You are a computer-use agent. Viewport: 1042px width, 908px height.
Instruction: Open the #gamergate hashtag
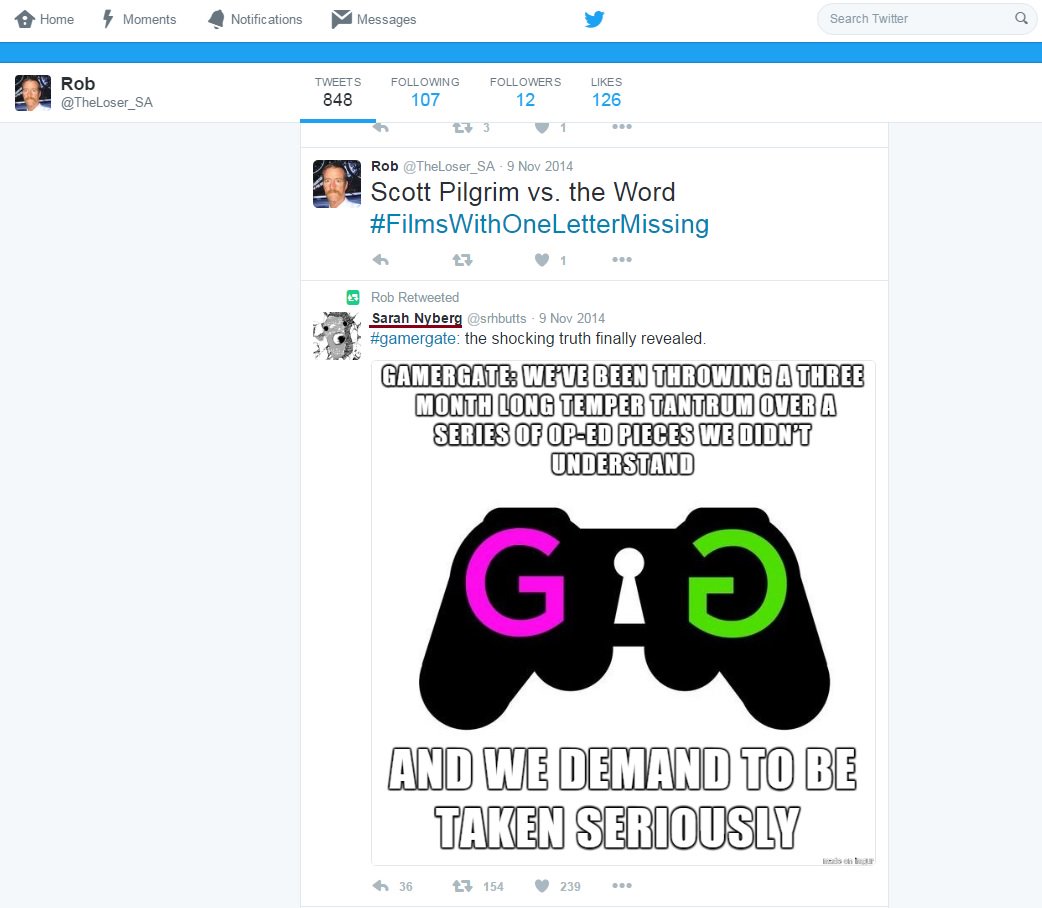pyautogui.click(x=413, y=338)
